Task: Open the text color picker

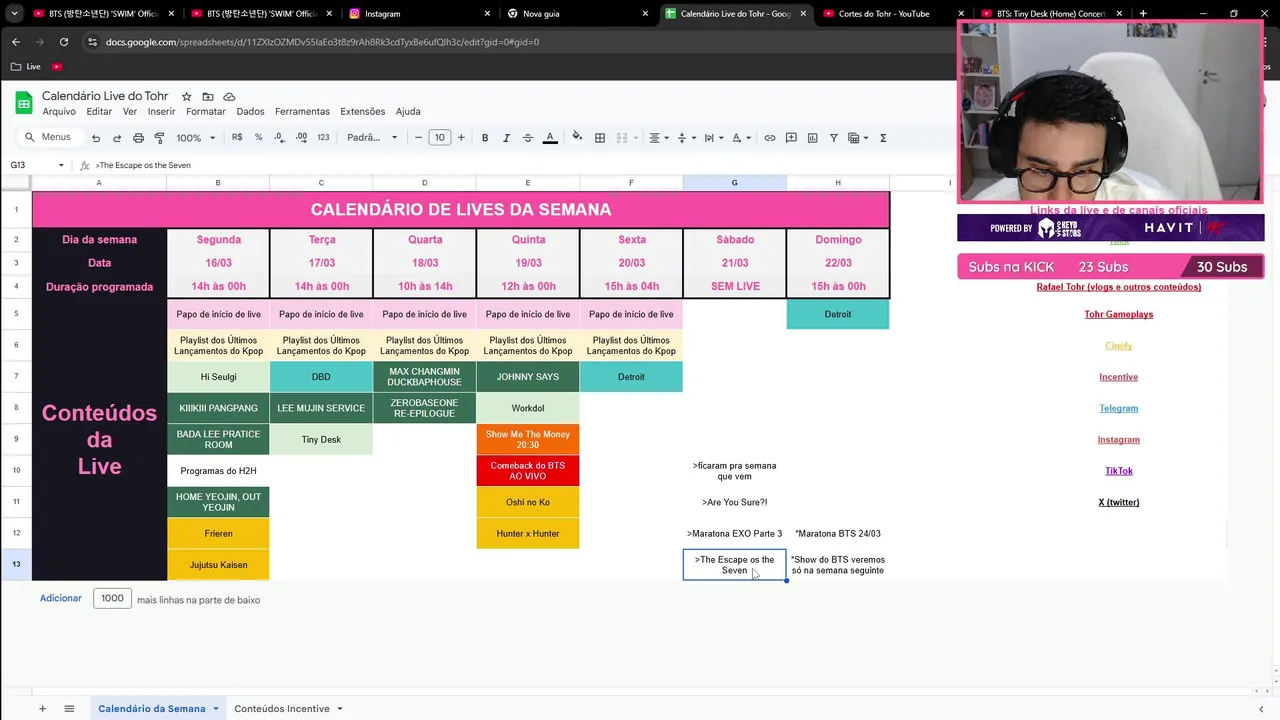Action: pyautogui.click(x=550, y=138)
